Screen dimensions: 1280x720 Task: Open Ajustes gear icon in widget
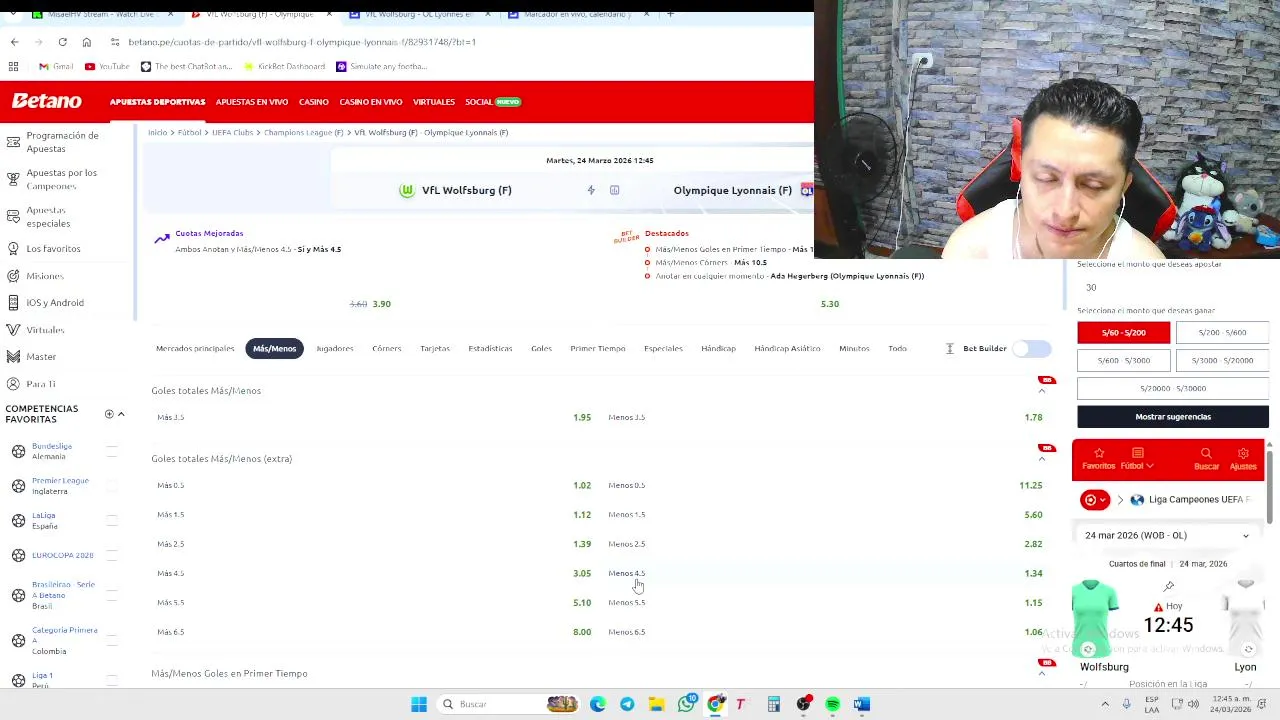pos(1243,453)
